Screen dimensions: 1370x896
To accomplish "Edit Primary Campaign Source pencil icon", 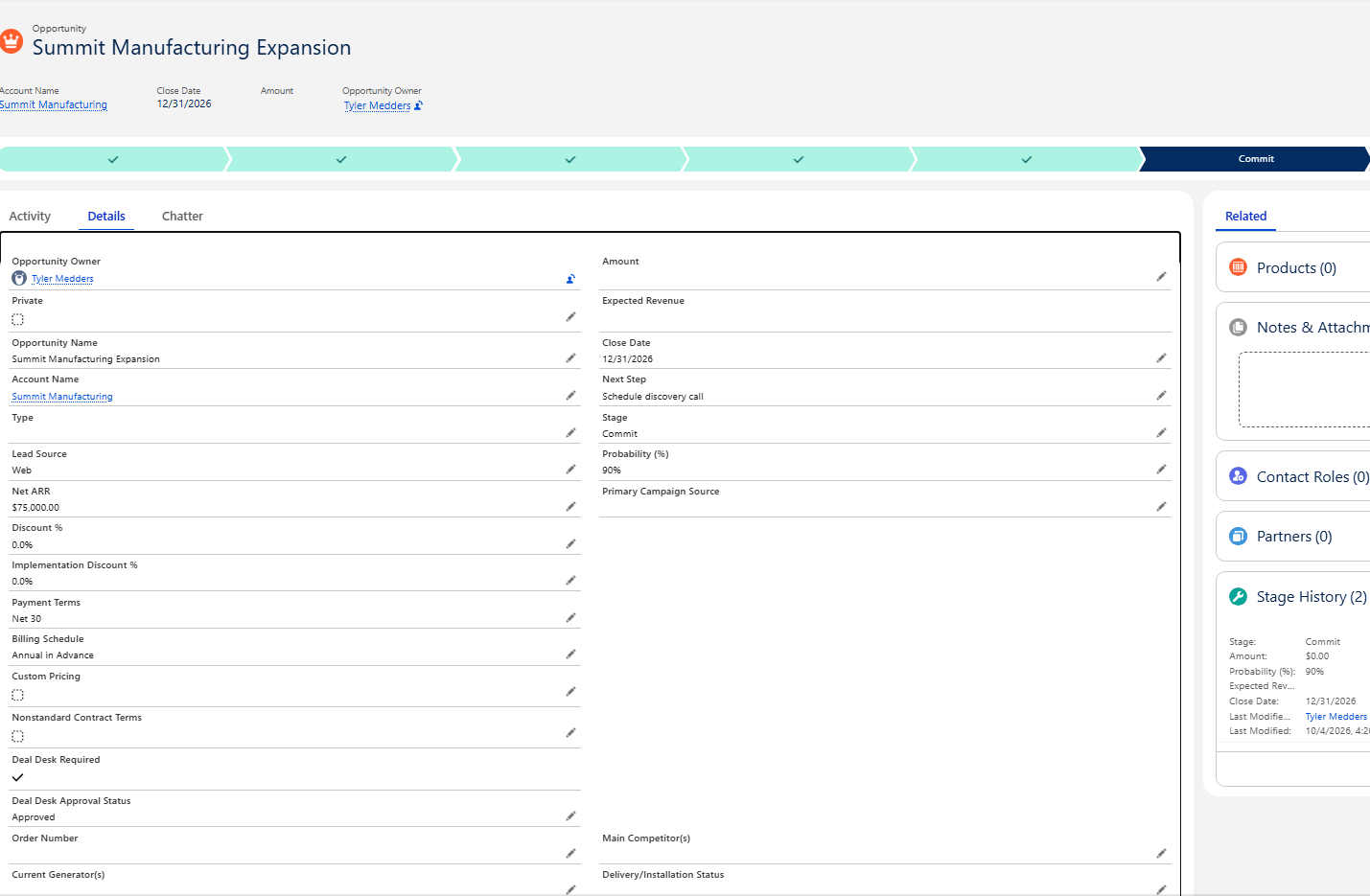I will (x=1161, y=506).
